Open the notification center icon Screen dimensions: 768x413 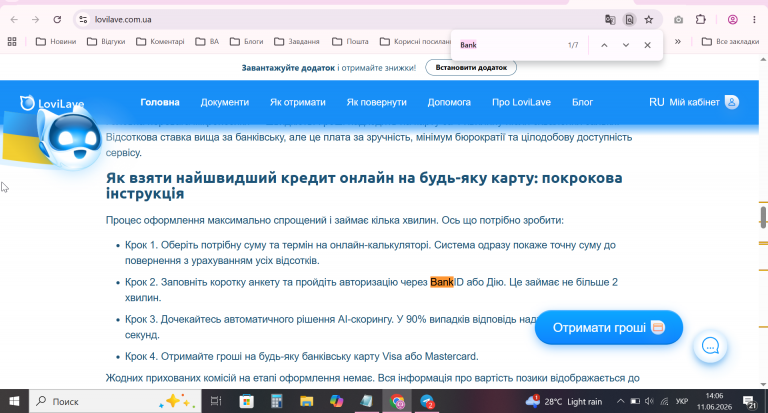click(750, 402)
